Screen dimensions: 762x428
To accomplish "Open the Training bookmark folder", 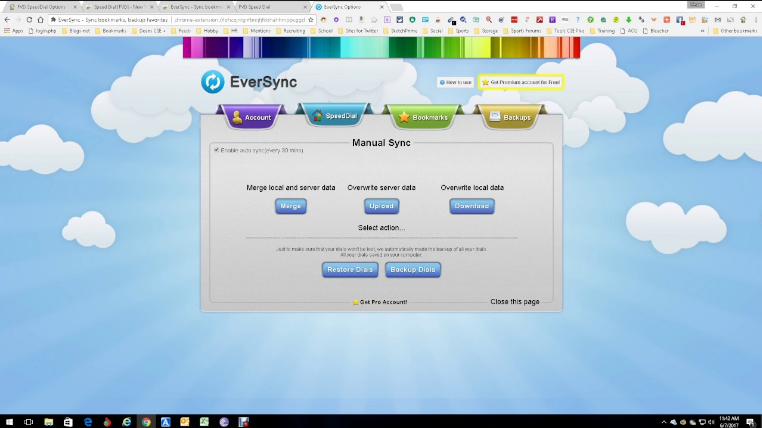I will pos(602,31).
